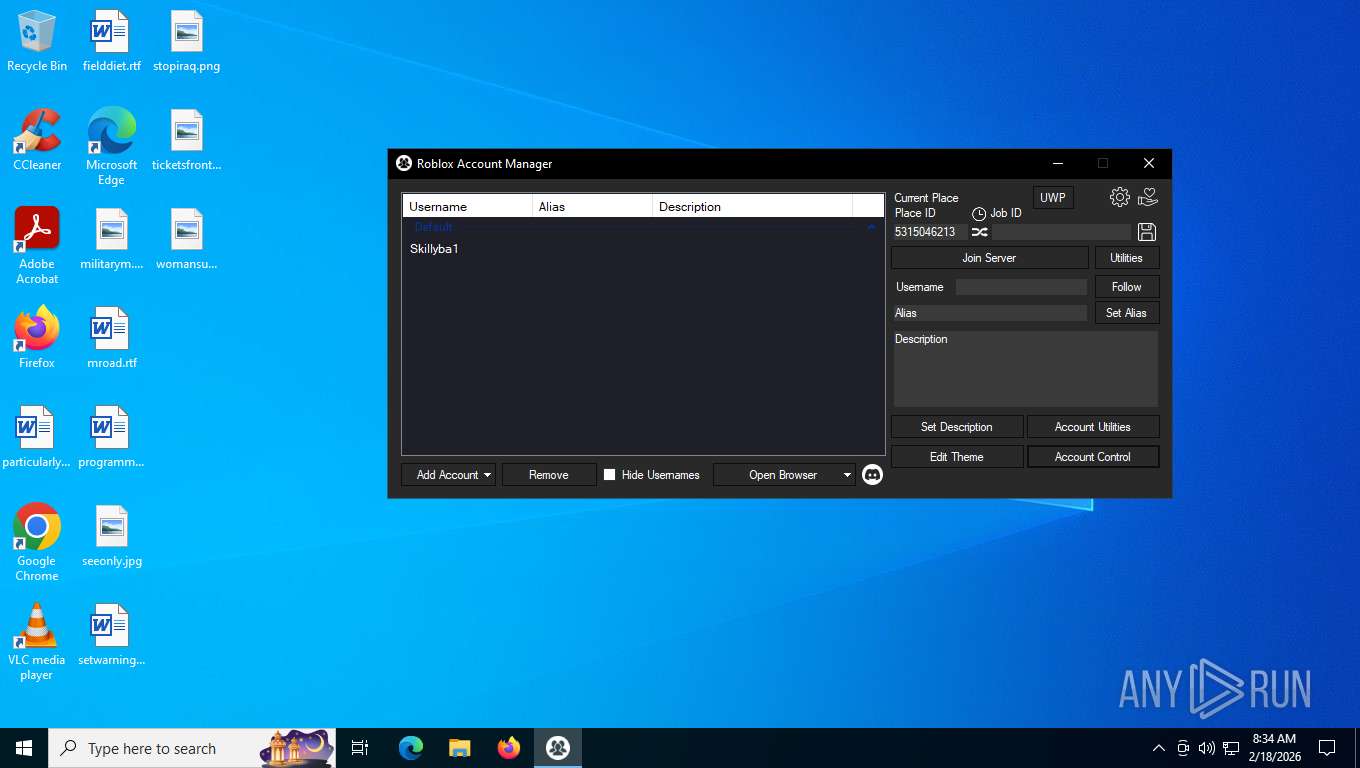Click the Task View taskbar icon

pos(360,748)
